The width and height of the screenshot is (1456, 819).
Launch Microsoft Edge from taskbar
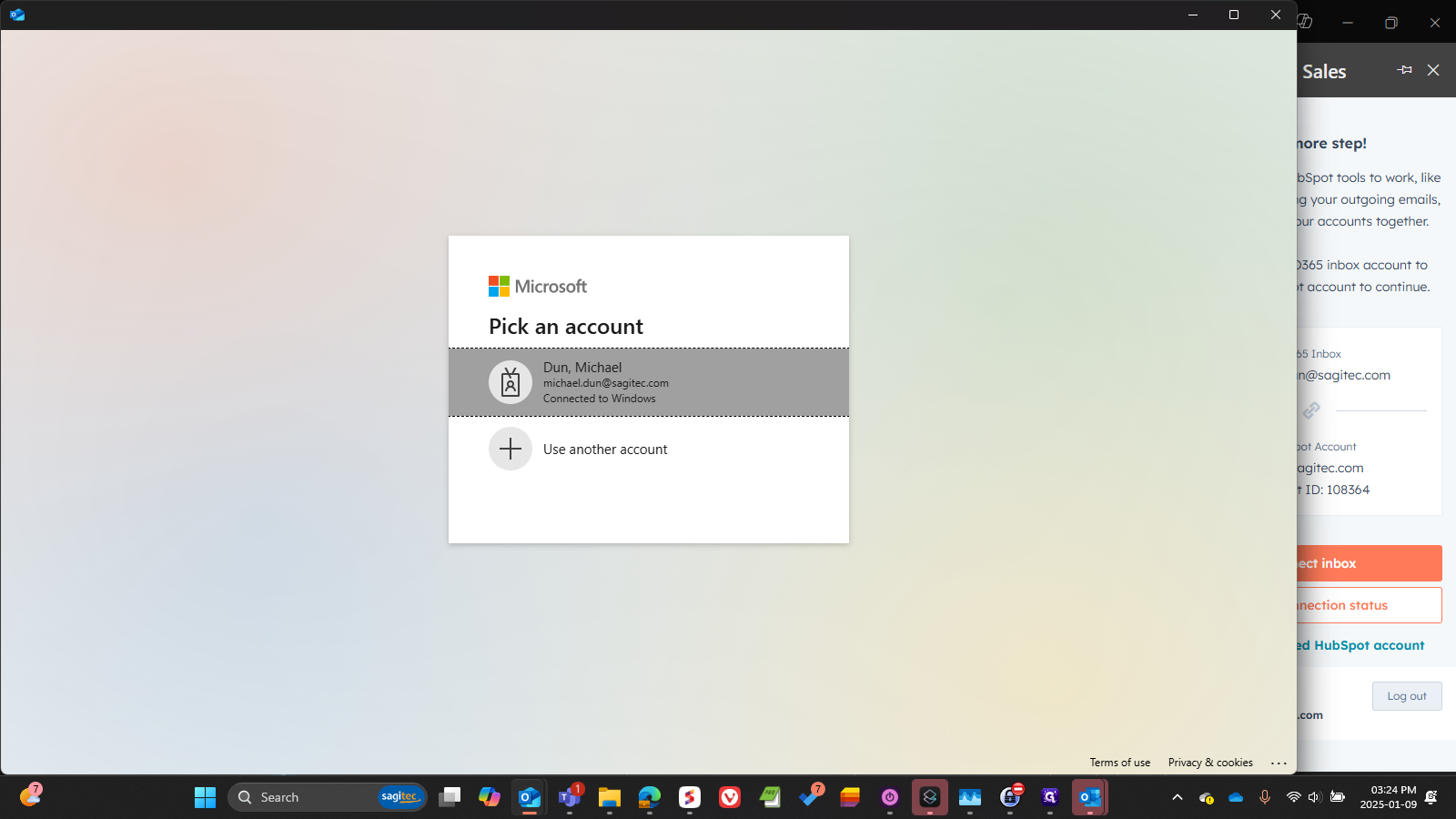click(x=650, y=797)
